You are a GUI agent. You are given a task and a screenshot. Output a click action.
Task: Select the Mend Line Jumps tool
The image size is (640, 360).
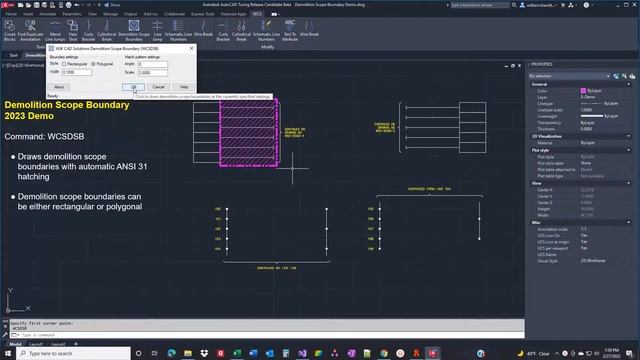(55, 30)
